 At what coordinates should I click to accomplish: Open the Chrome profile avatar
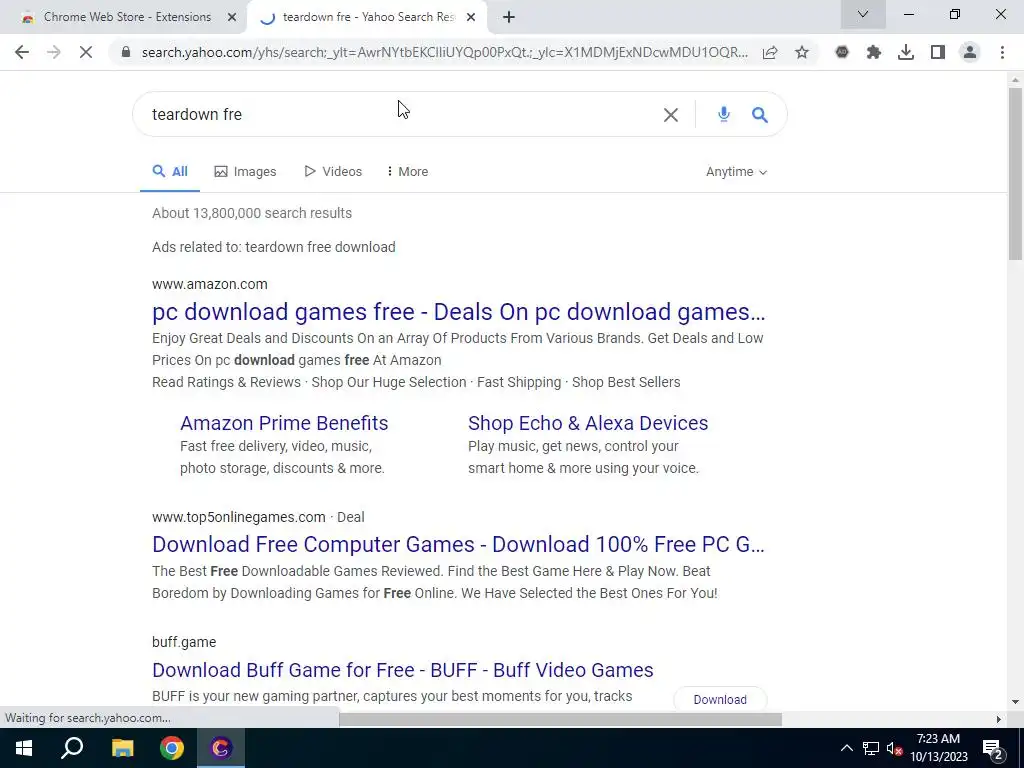point(970,52)
